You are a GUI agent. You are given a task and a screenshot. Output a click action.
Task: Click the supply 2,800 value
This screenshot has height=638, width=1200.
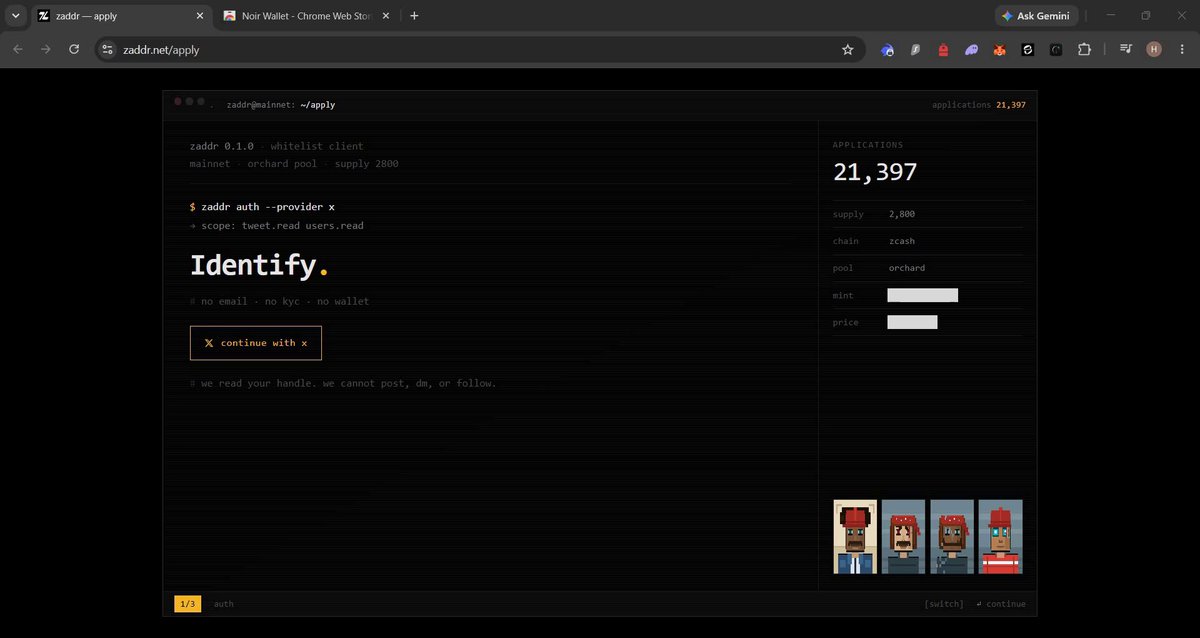(x=902, y=214)
